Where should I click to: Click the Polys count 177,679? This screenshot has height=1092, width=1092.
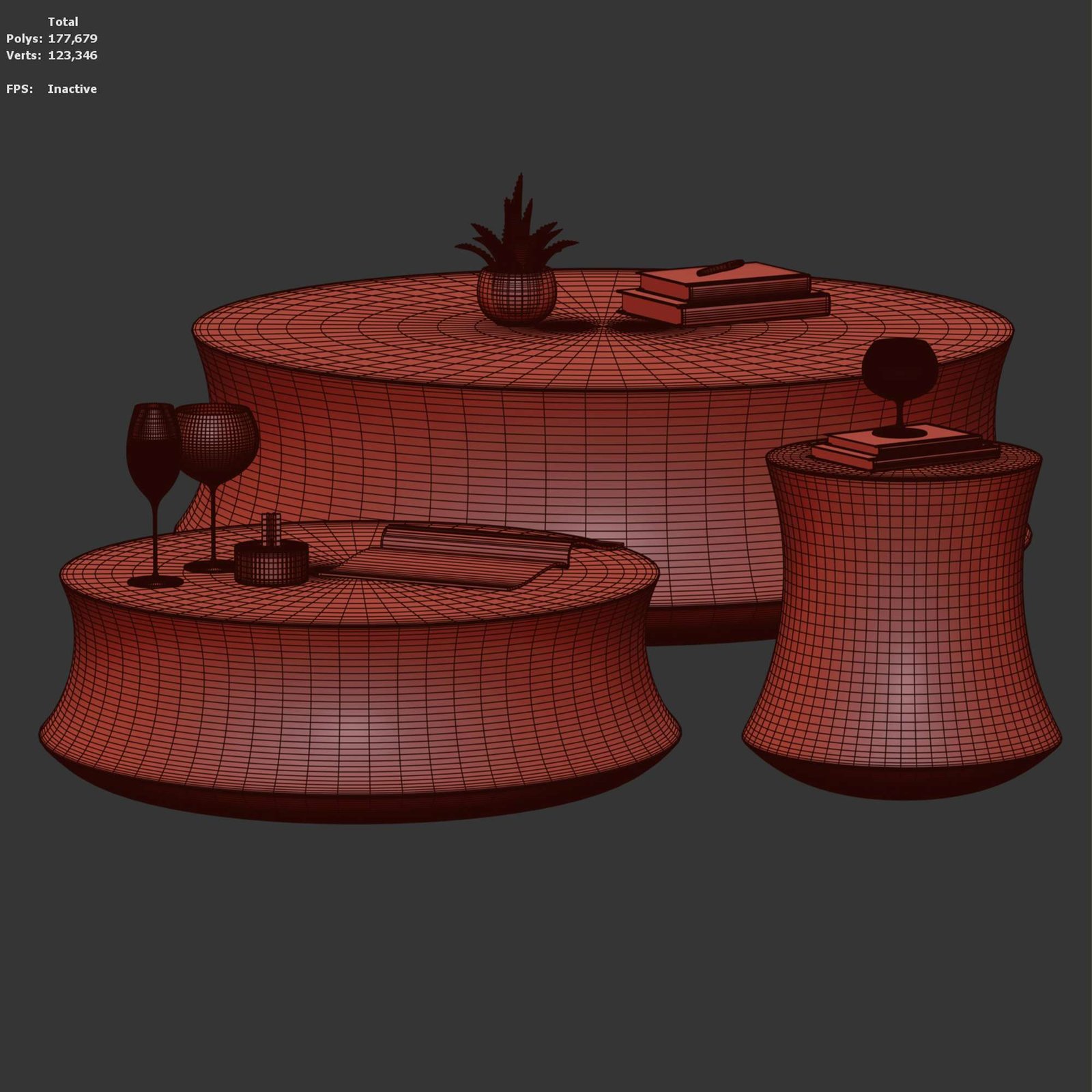[72, 39]
